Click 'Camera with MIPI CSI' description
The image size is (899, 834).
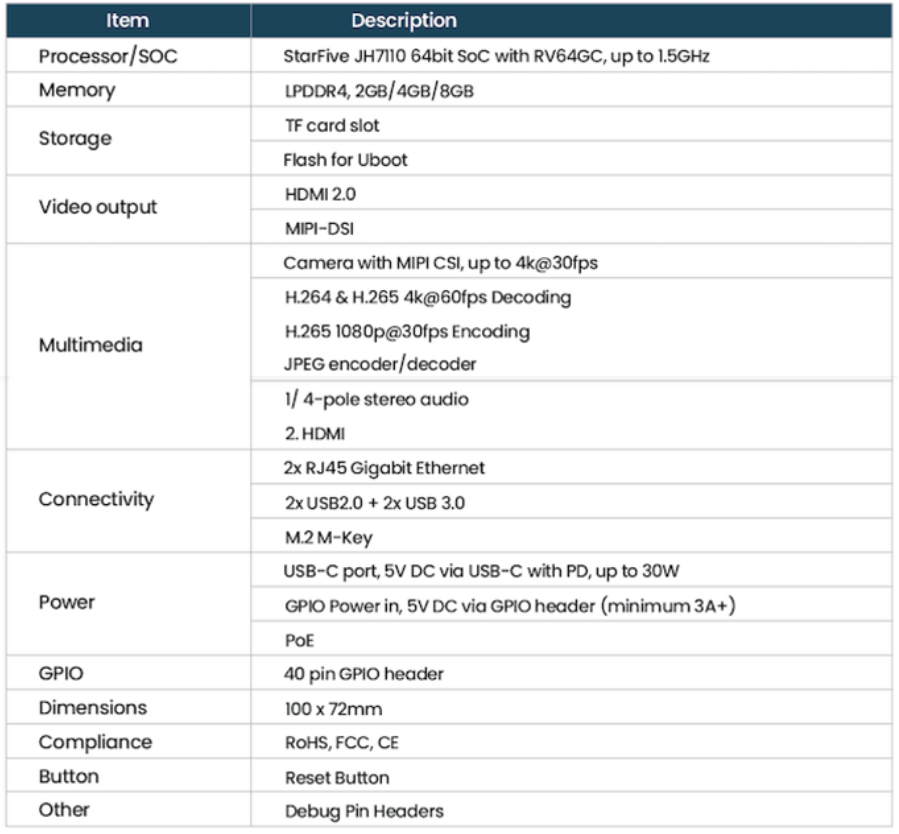tap(440, 263)
